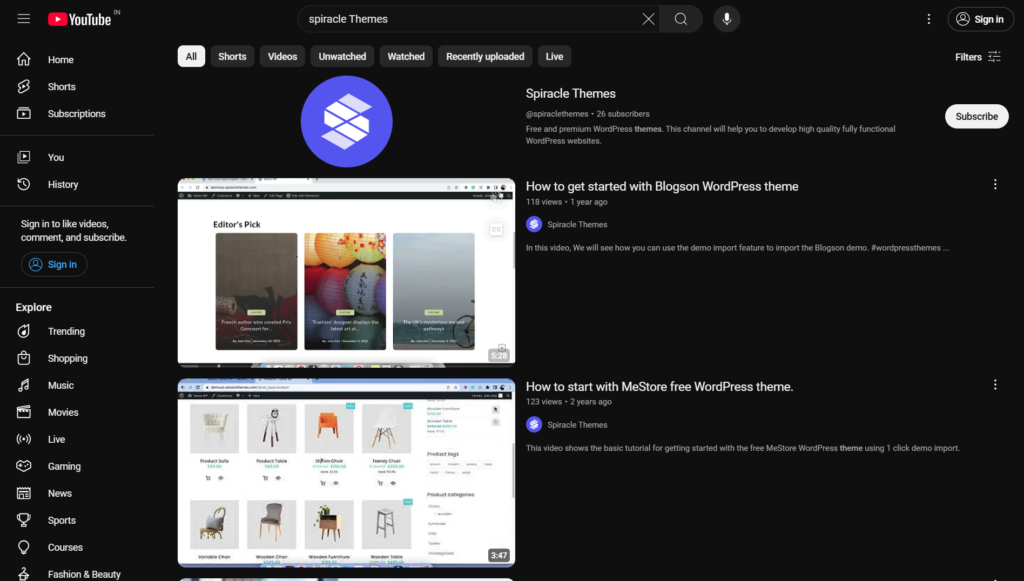Subscribe to Spiracle Themes channel
The height and width of the screenshot is (581, 1024).
coord(976,116)
